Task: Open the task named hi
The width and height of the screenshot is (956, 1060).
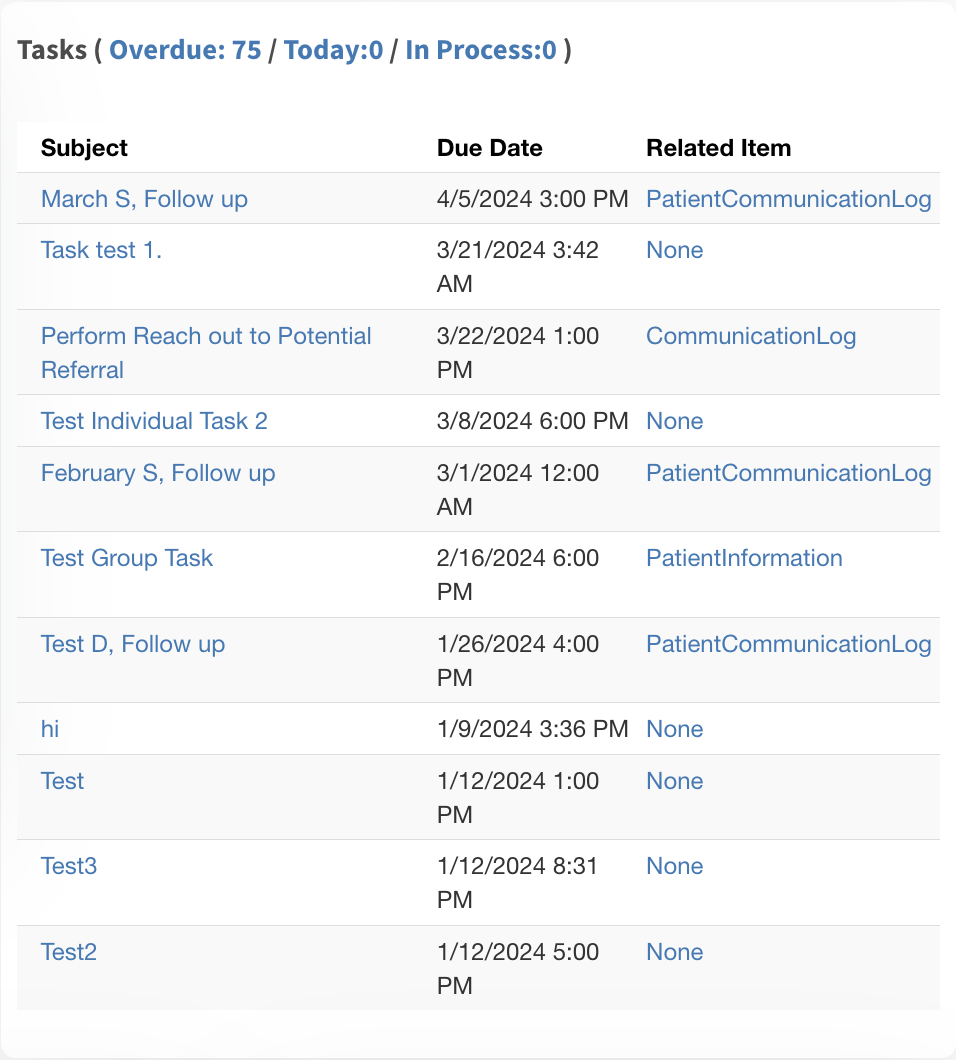Action: tap(50, 729)
